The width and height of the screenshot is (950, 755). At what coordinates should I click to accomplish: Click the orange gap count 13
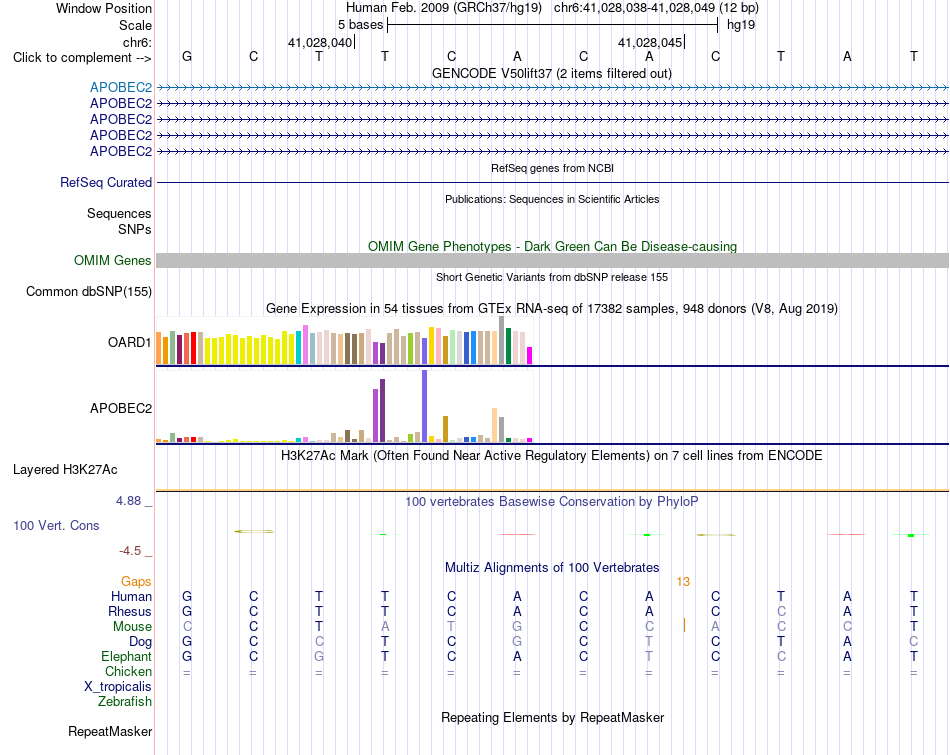pos(683,582)
